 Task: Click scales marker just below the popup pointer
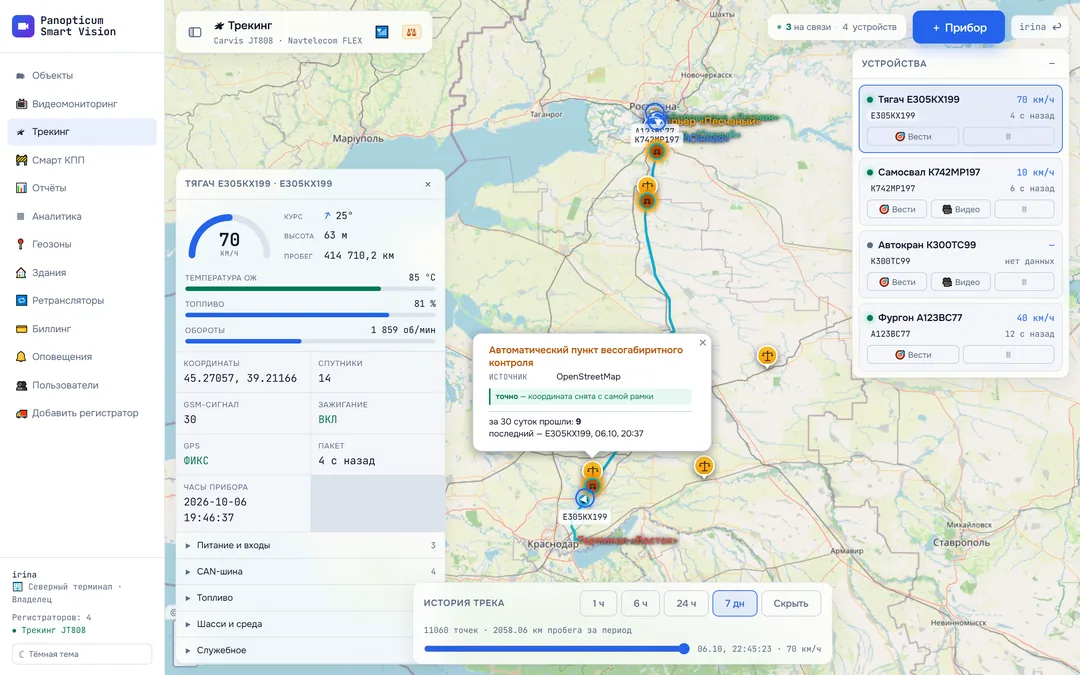pos(592,471)
